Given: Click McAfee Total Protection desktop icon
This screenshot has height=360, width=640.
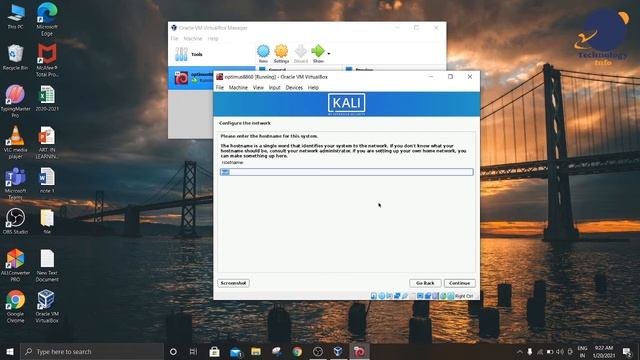Looking at the screenshot, I should click(x=47, y=60).
